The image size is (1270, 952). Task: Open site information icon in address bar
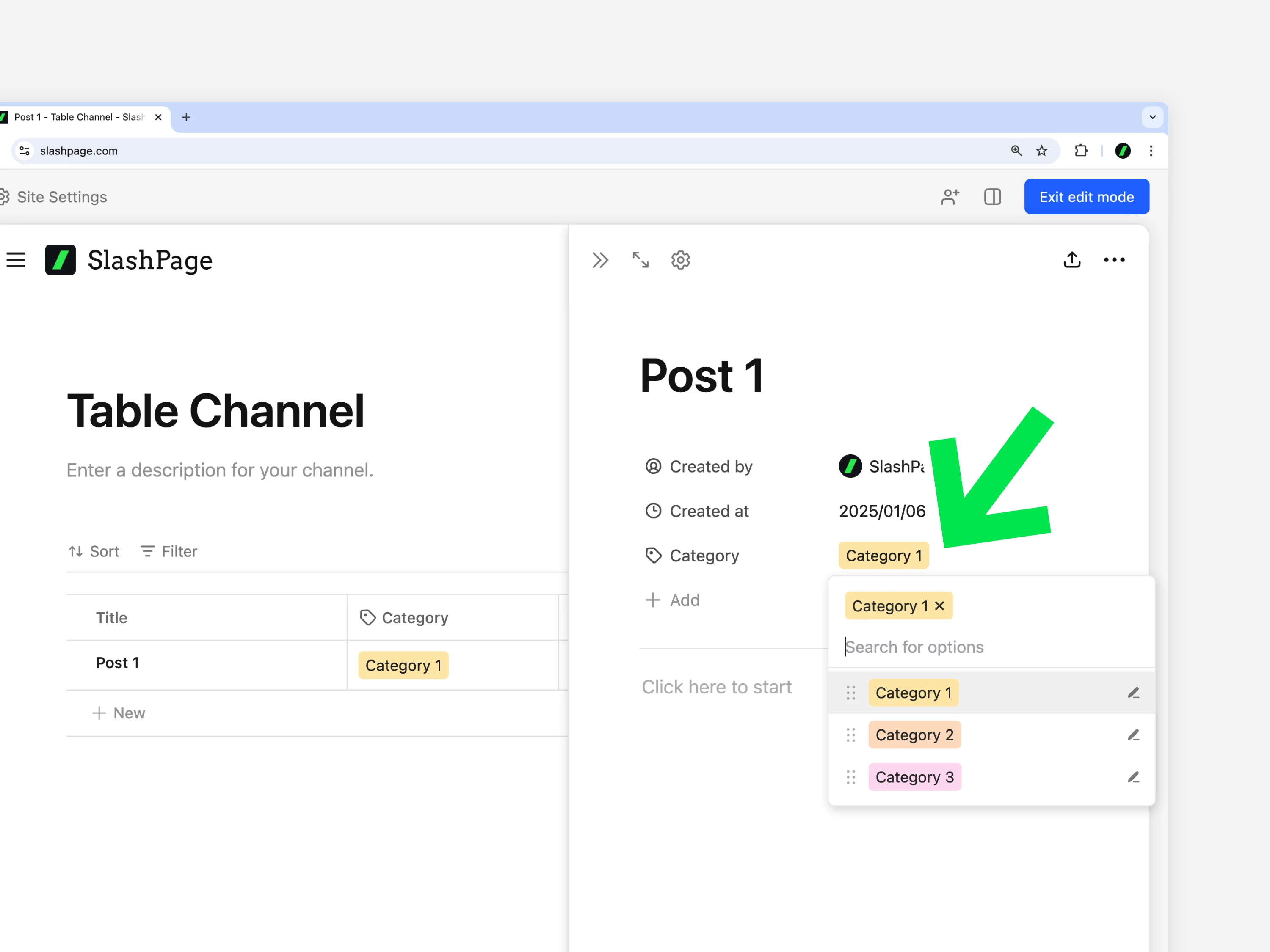pos(25,150)
